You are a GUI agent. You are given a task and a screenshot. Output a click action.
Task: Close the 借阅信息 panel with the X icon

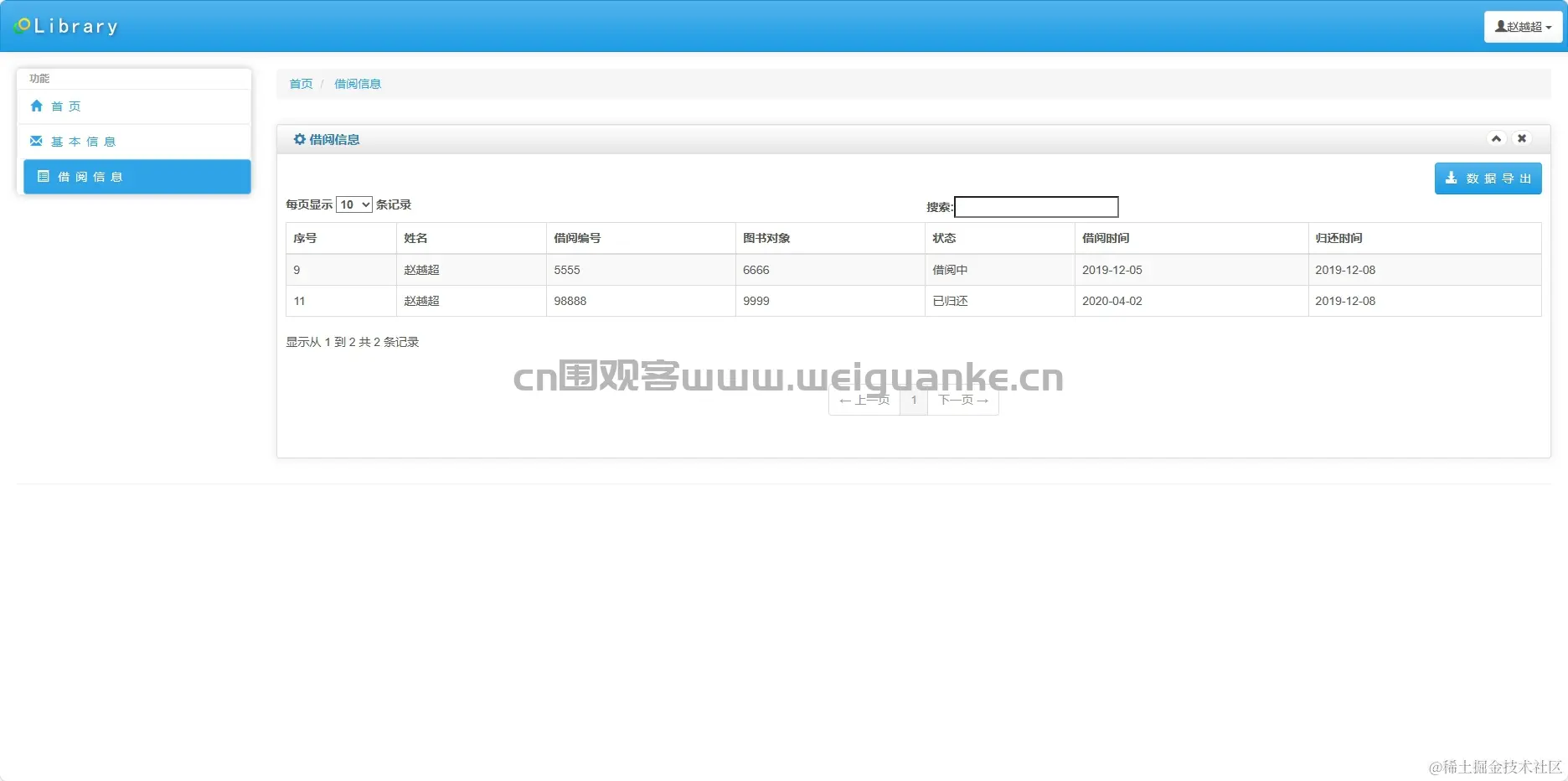tap(1522, 138)
